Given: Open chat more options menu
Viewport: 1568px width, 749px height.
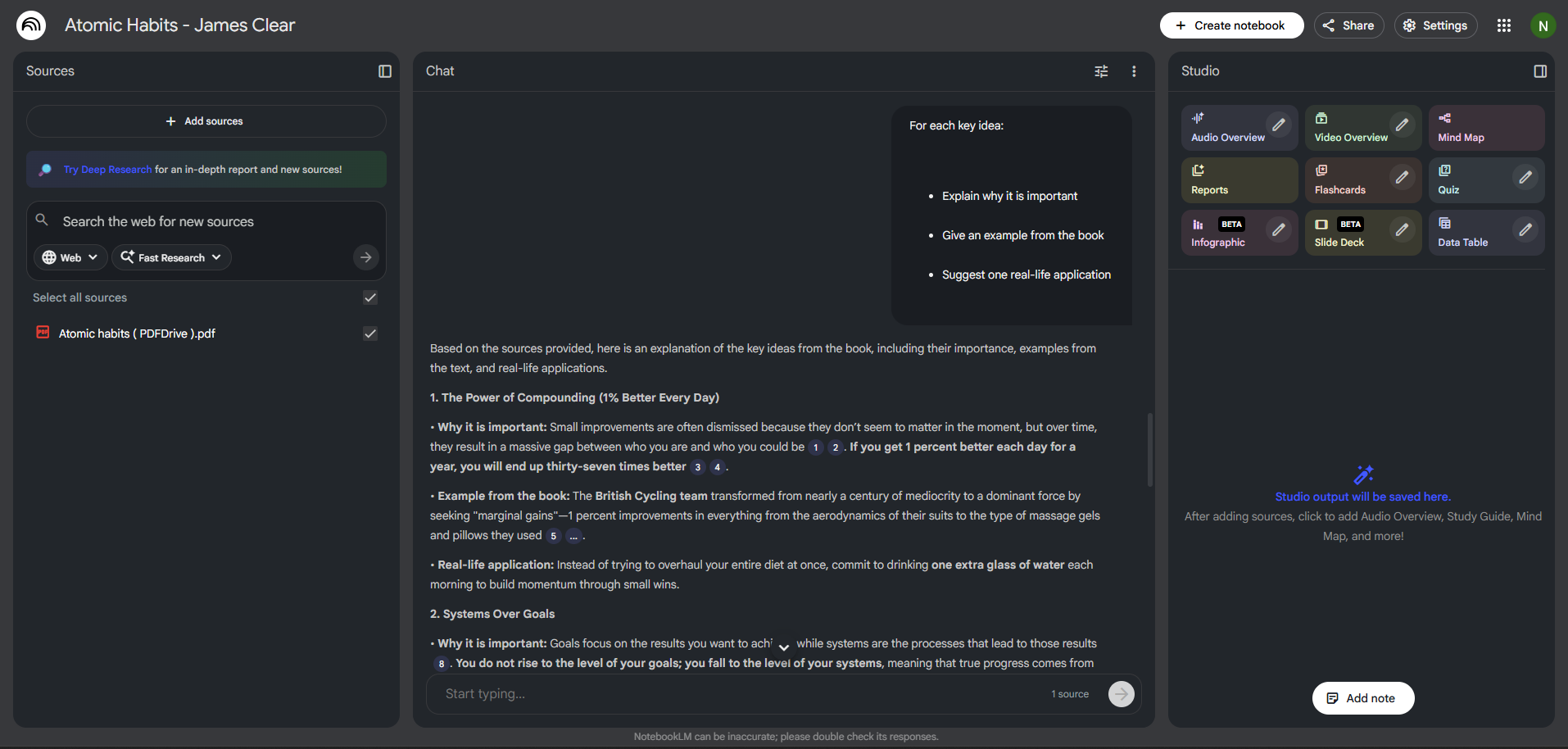Looking at the screenshot, I should (1134, 71).
